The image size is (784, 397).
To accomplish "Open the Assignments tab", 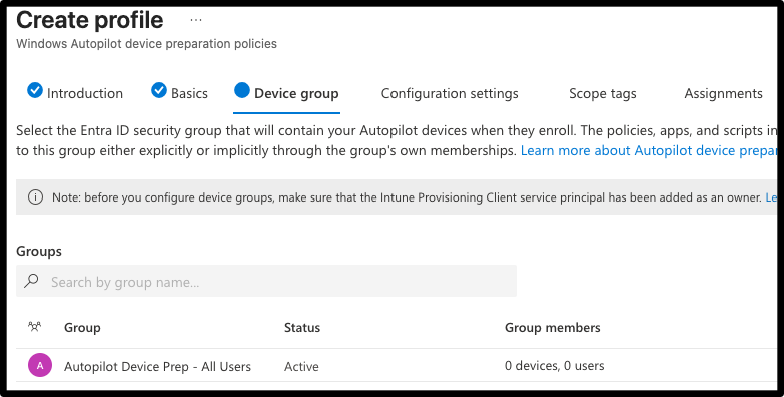I will 723,94.
